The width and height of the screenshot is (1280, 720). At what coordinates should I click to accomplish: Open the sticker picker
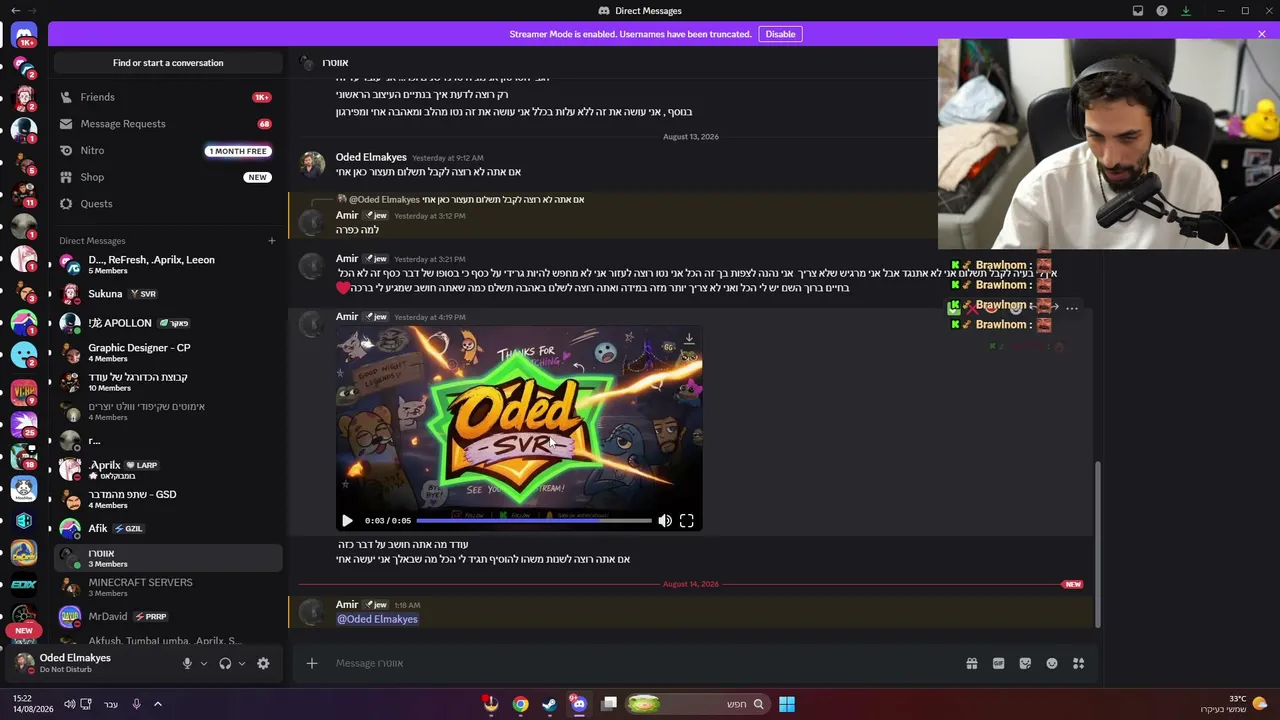coord(1025,663)
